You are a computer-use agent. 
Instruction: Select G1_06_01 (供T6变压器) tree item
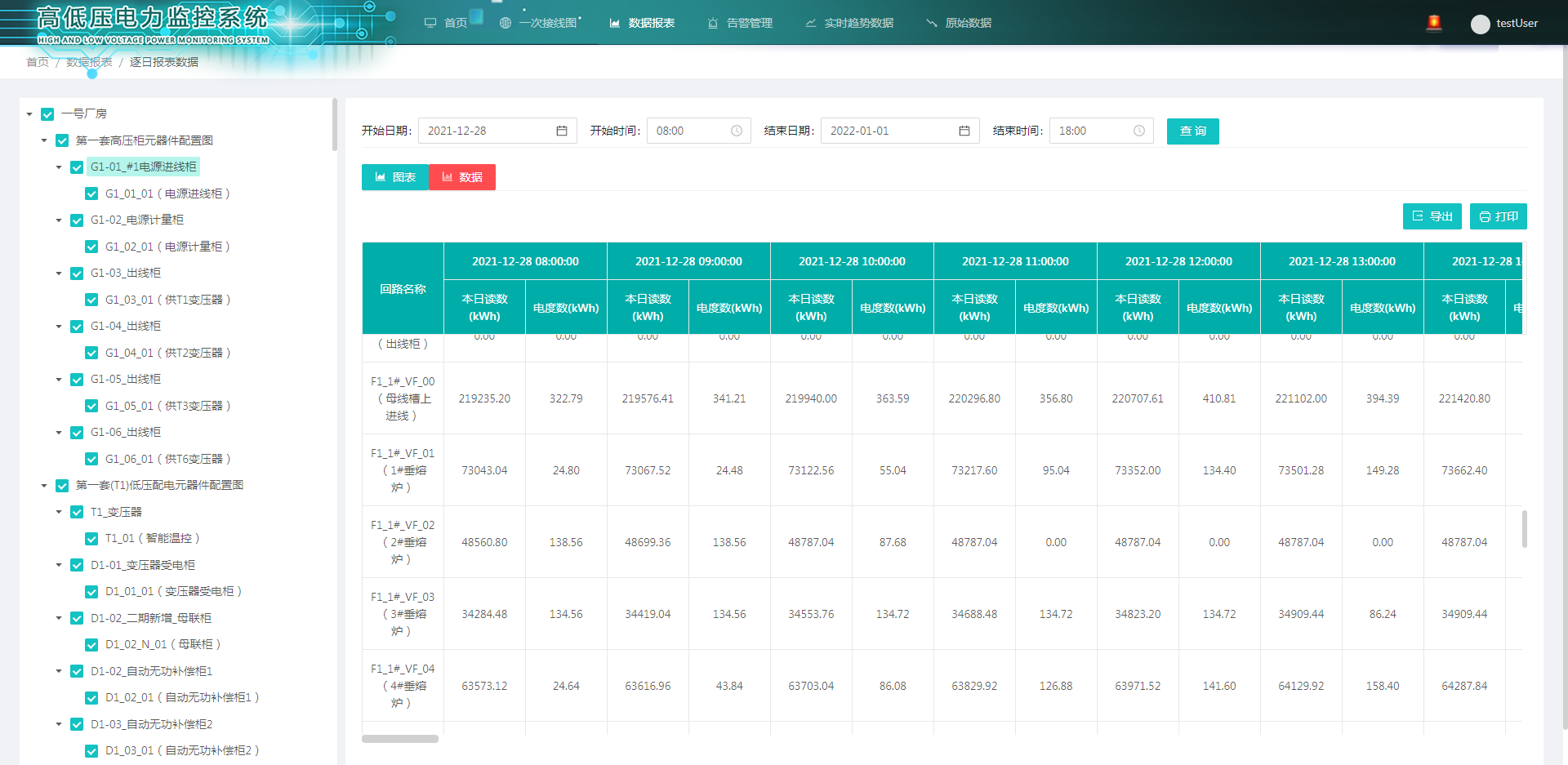coord(167,459)
